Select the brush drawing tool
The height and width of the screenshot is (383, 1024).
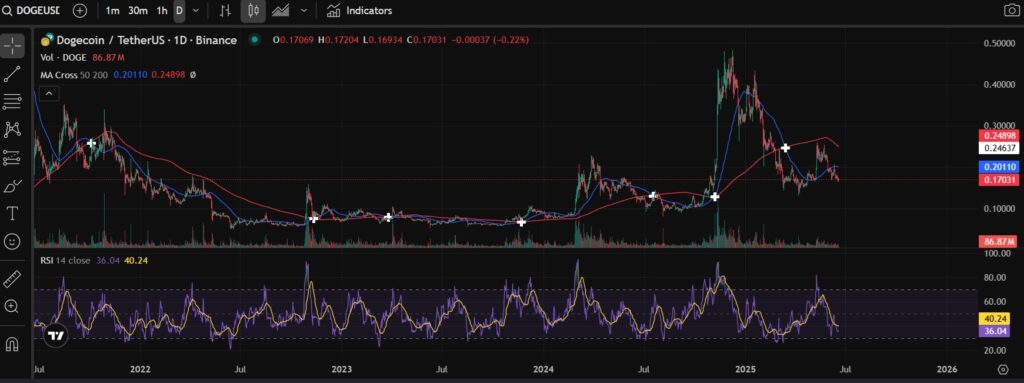click(12, 186)
